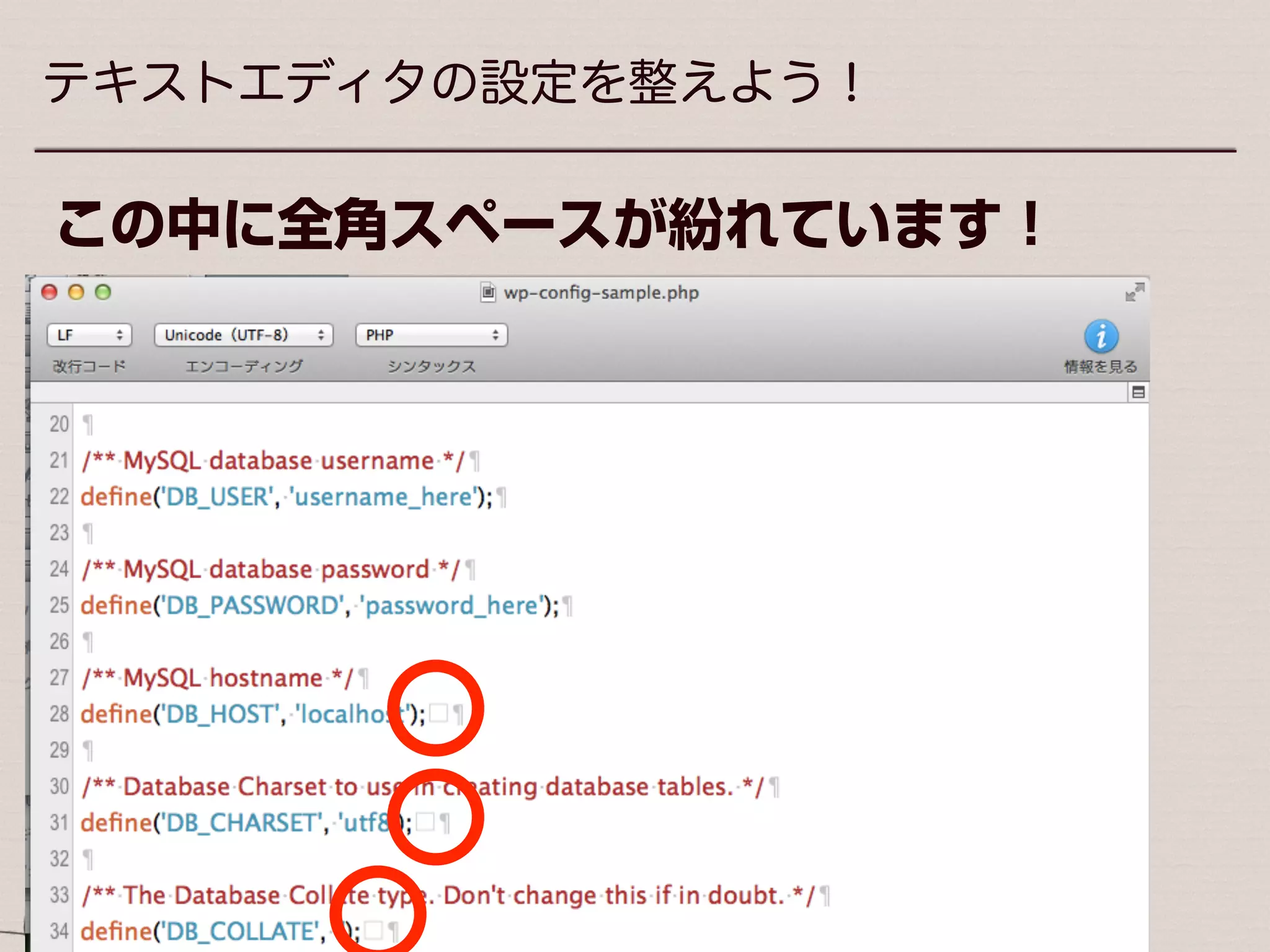Click the Database Charset comment on line 30

click(x=423, y=787)
